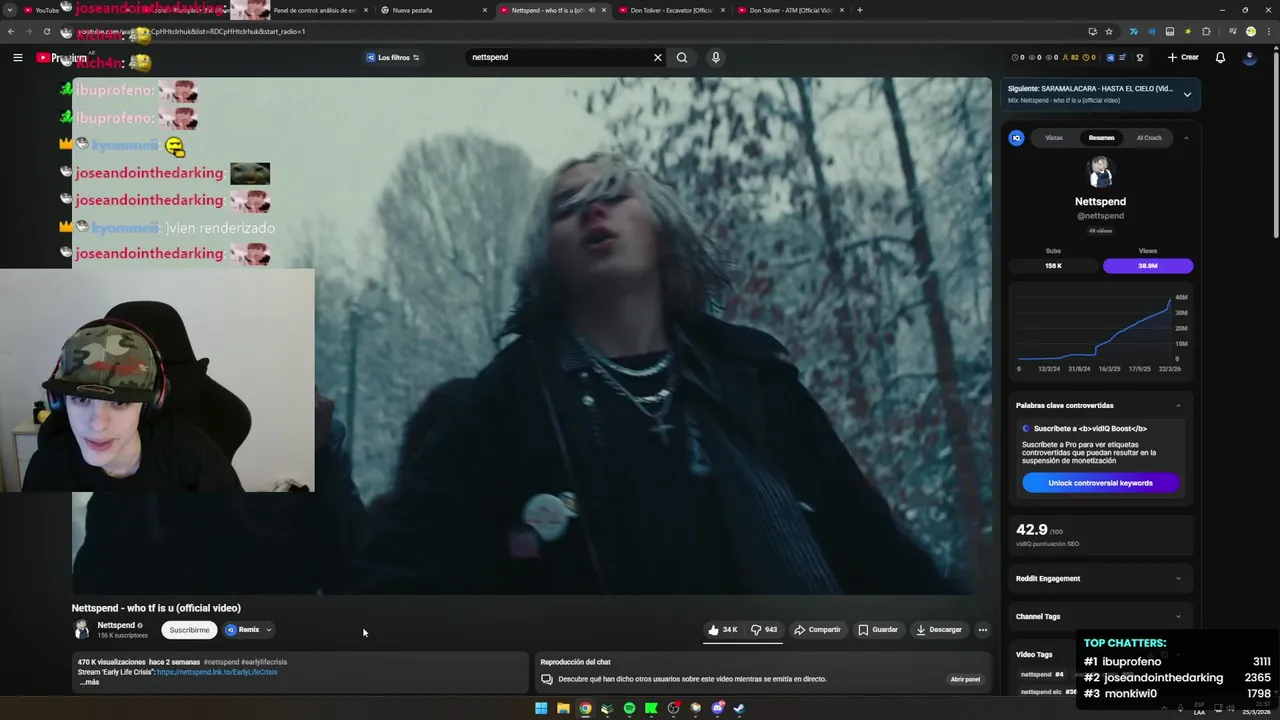The height and width of the screenshot is (720, 1280).
Task: Switch to the AI Coach tab in vidIQ
Action: 1149,138
